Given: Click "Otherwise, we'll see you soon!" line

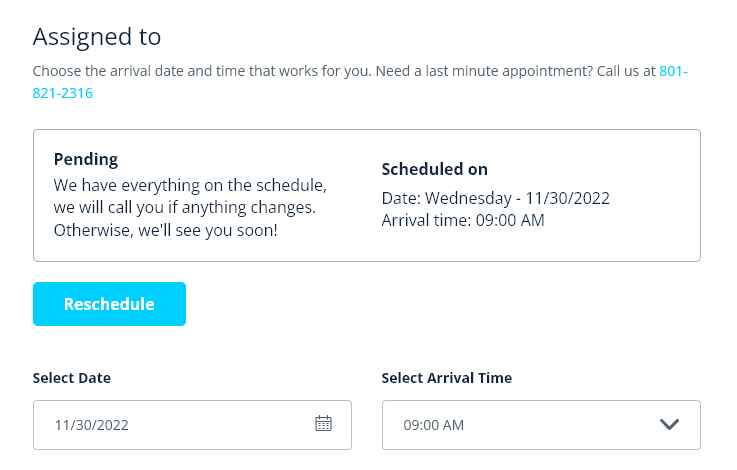Looking at the screenshot, I should (166, 230).
